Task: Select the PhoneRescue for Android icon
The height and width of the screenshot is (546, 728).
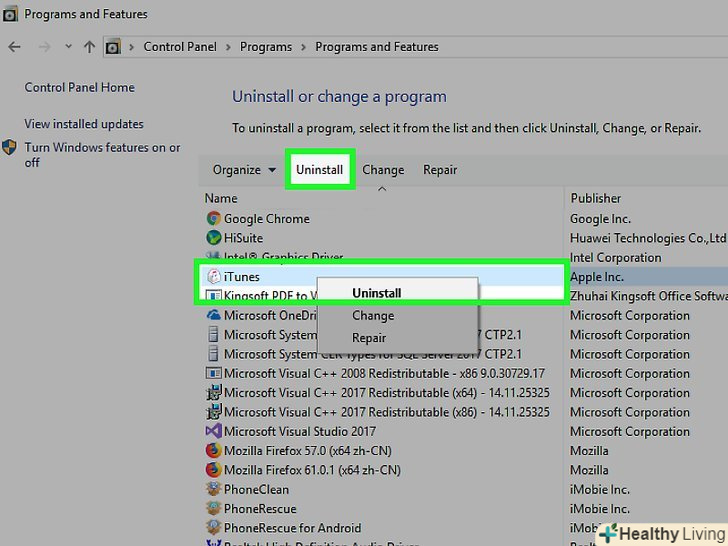Action: click(x=213, y=528)
